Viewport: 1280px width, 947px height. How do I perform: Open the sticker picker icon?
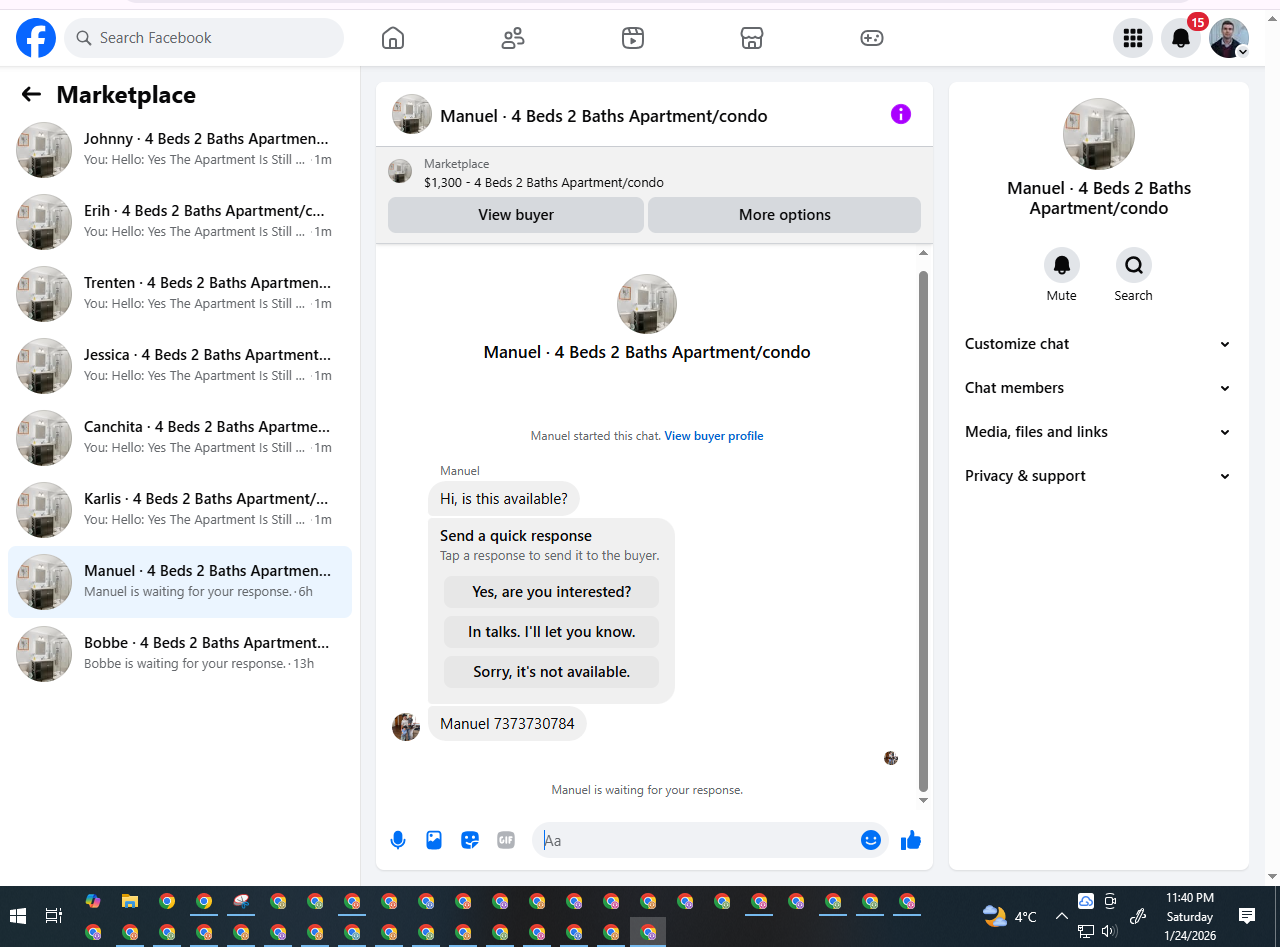470,840
